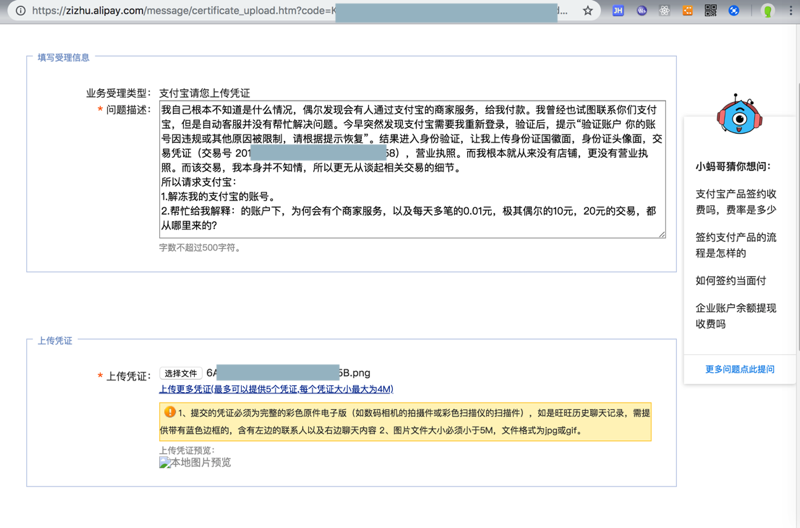This screenshot has width=800, height=528.
Task: Click the 业务受理类型 label
Action: [118, 93]
